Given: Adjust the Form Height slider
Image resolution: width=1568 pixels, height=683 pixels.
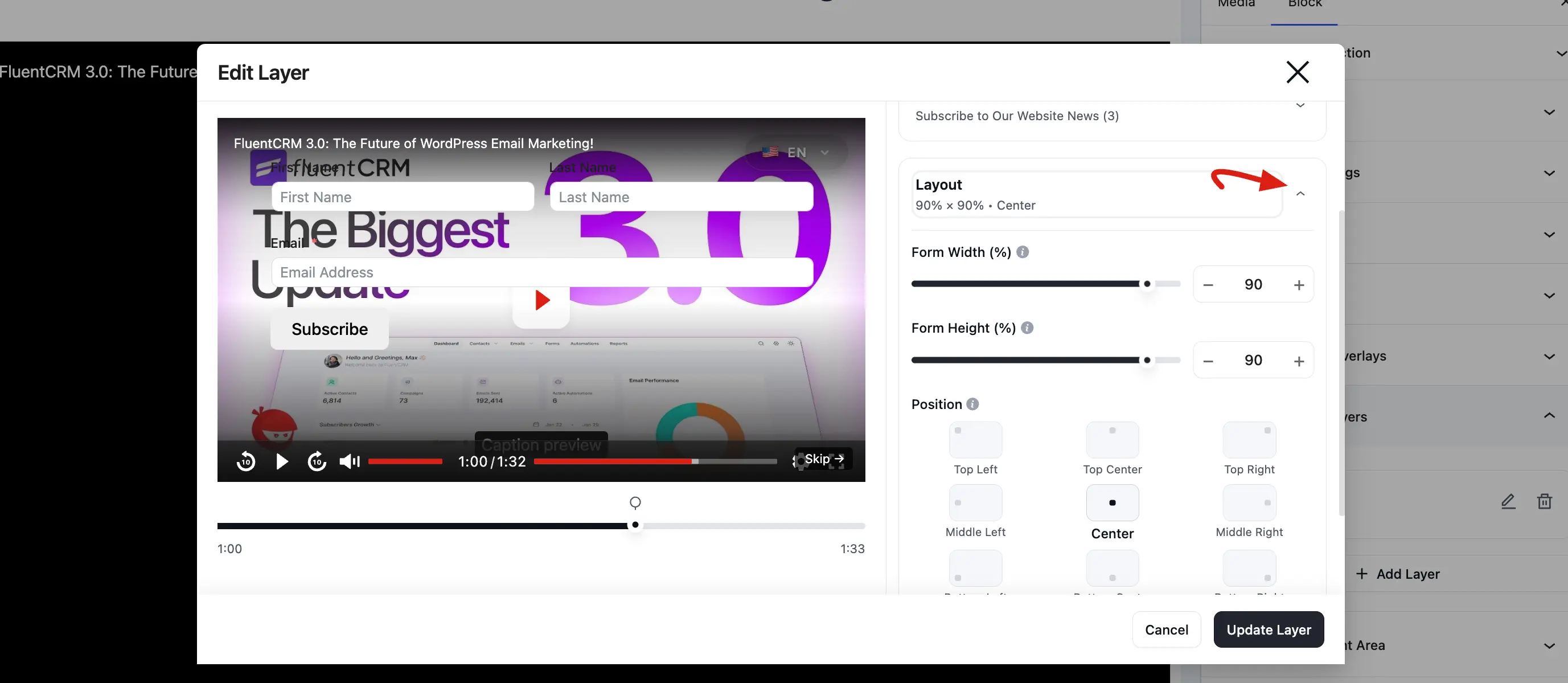Looking at the screenshot, I should [x=1046, y=361].
